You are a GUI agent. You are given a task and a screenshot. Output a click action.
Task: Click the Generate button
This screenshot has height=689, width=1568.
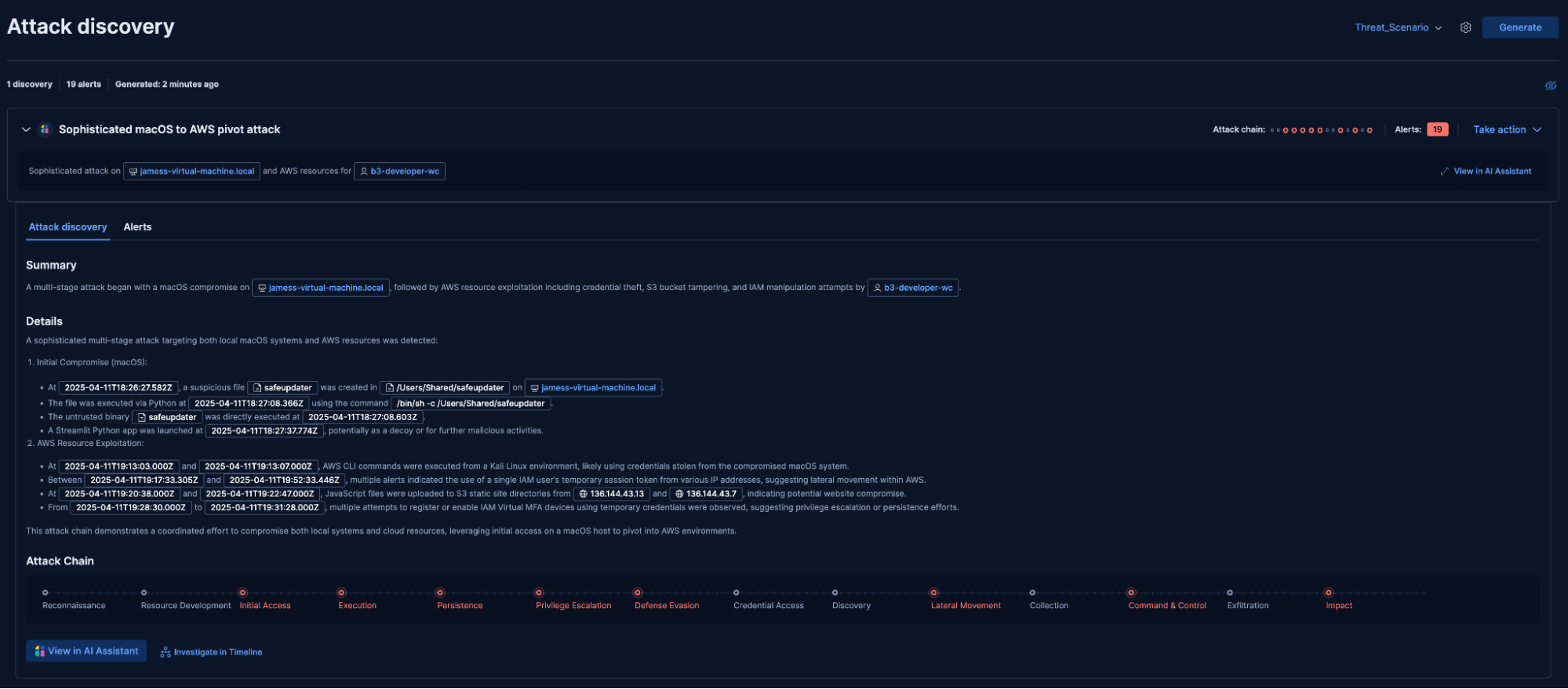pyautogui.click(x=1519, y=27)
